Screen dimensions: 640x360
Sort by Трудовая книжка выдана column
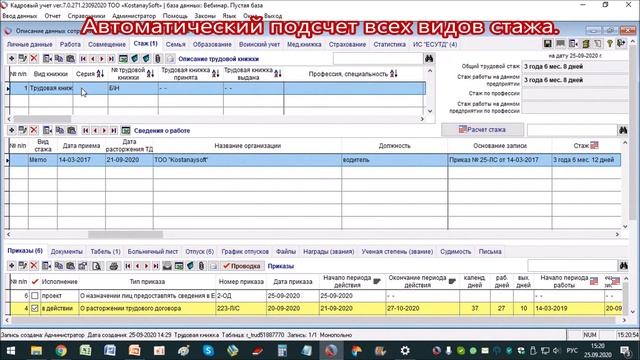278,74
